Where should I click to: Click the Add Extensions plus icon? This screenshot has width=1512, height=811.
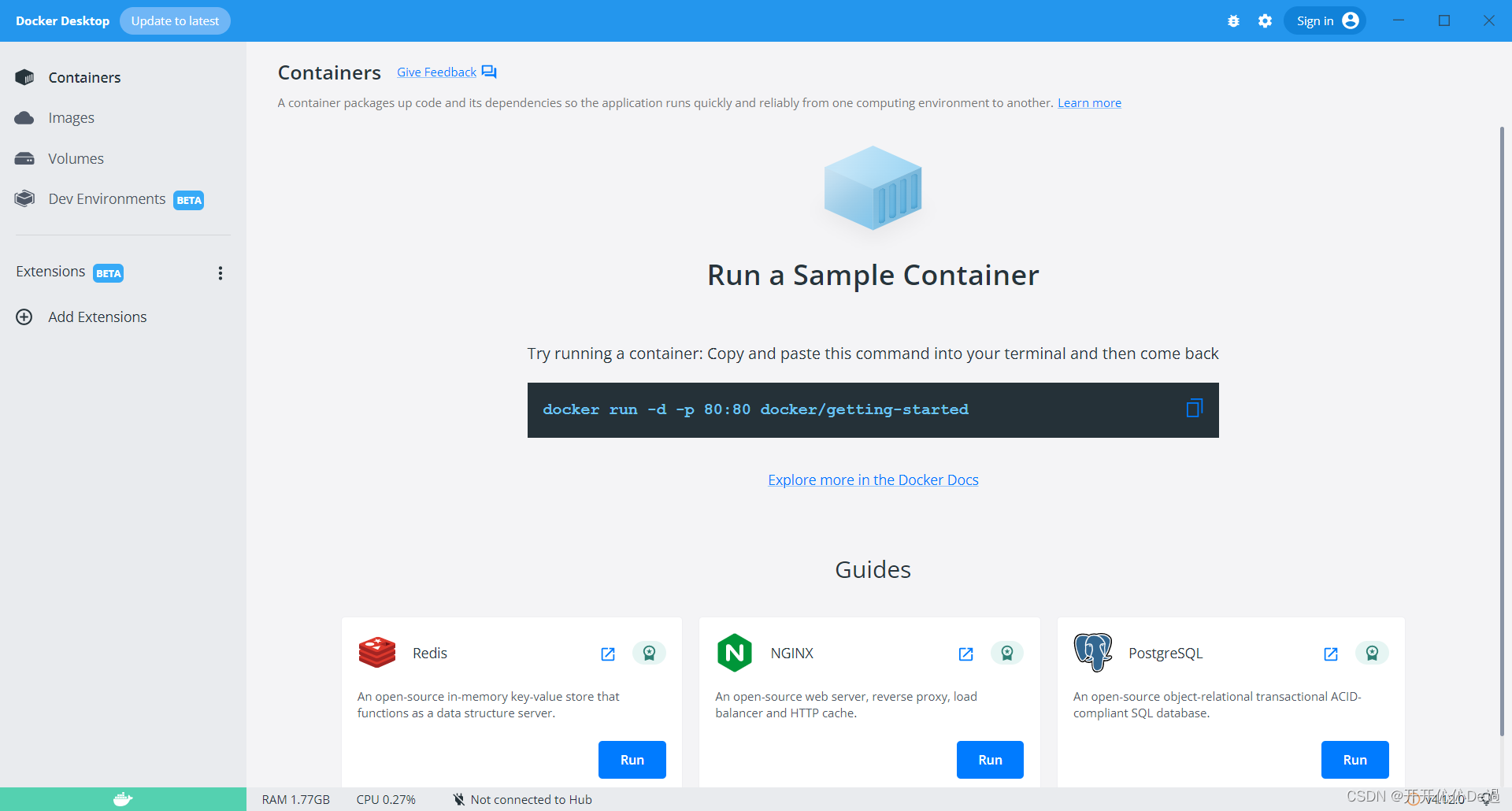[24, 317]
